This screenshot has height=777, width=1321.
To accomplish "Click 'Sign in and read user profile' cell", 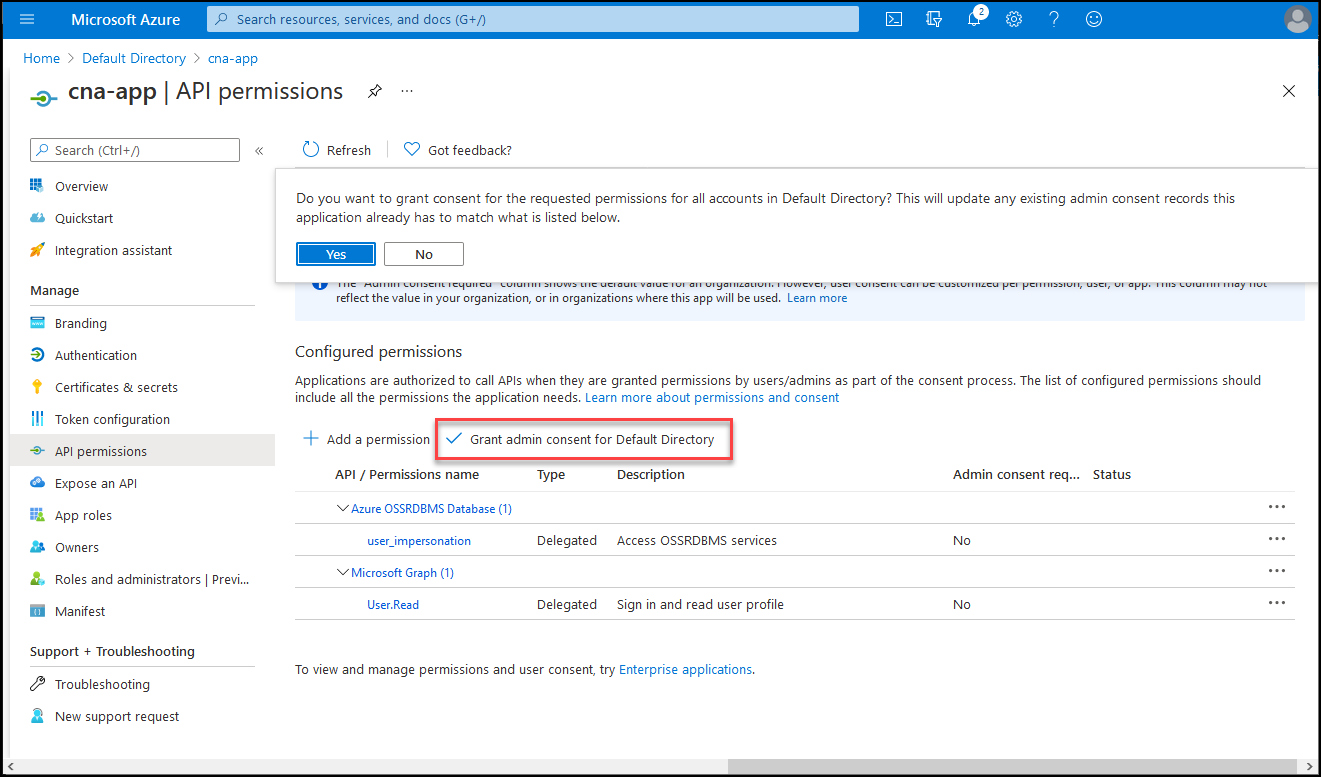I will (x=700, y=604).
